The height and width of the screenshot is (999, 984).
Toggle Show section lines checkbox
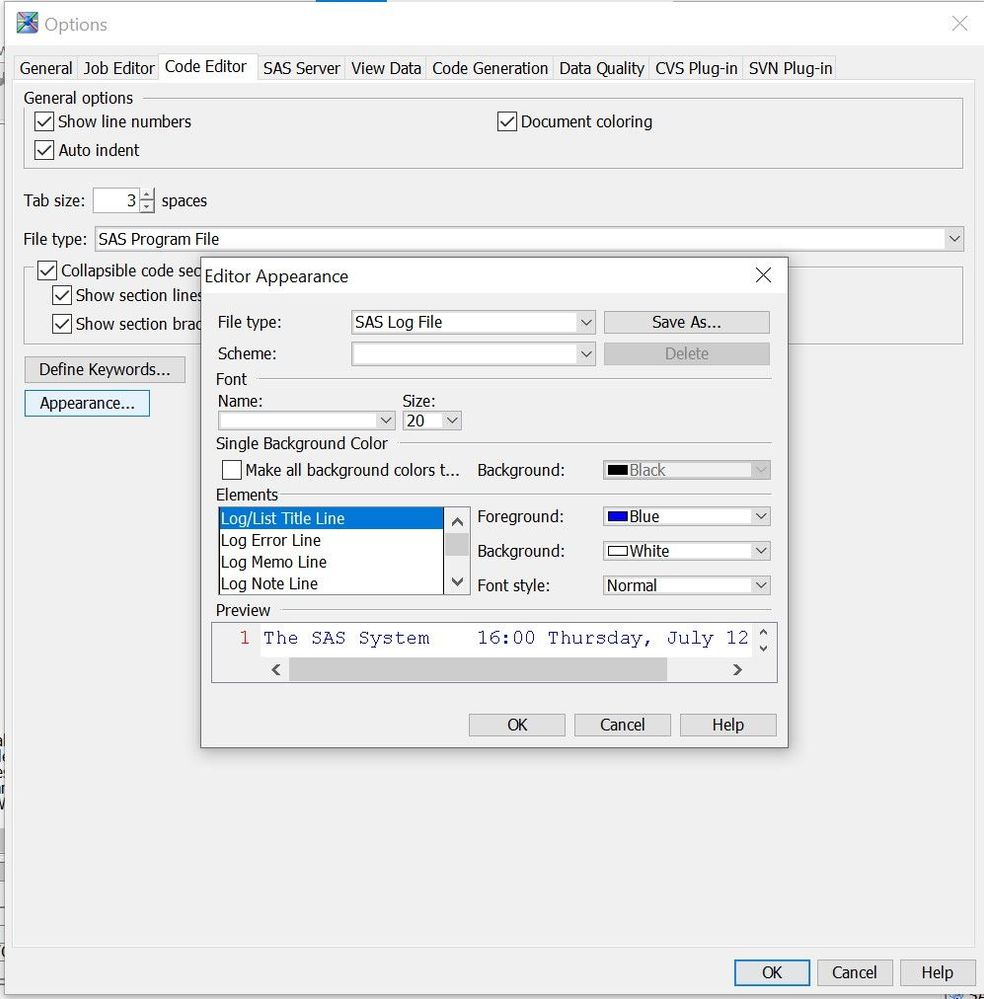tap(62, 295)
